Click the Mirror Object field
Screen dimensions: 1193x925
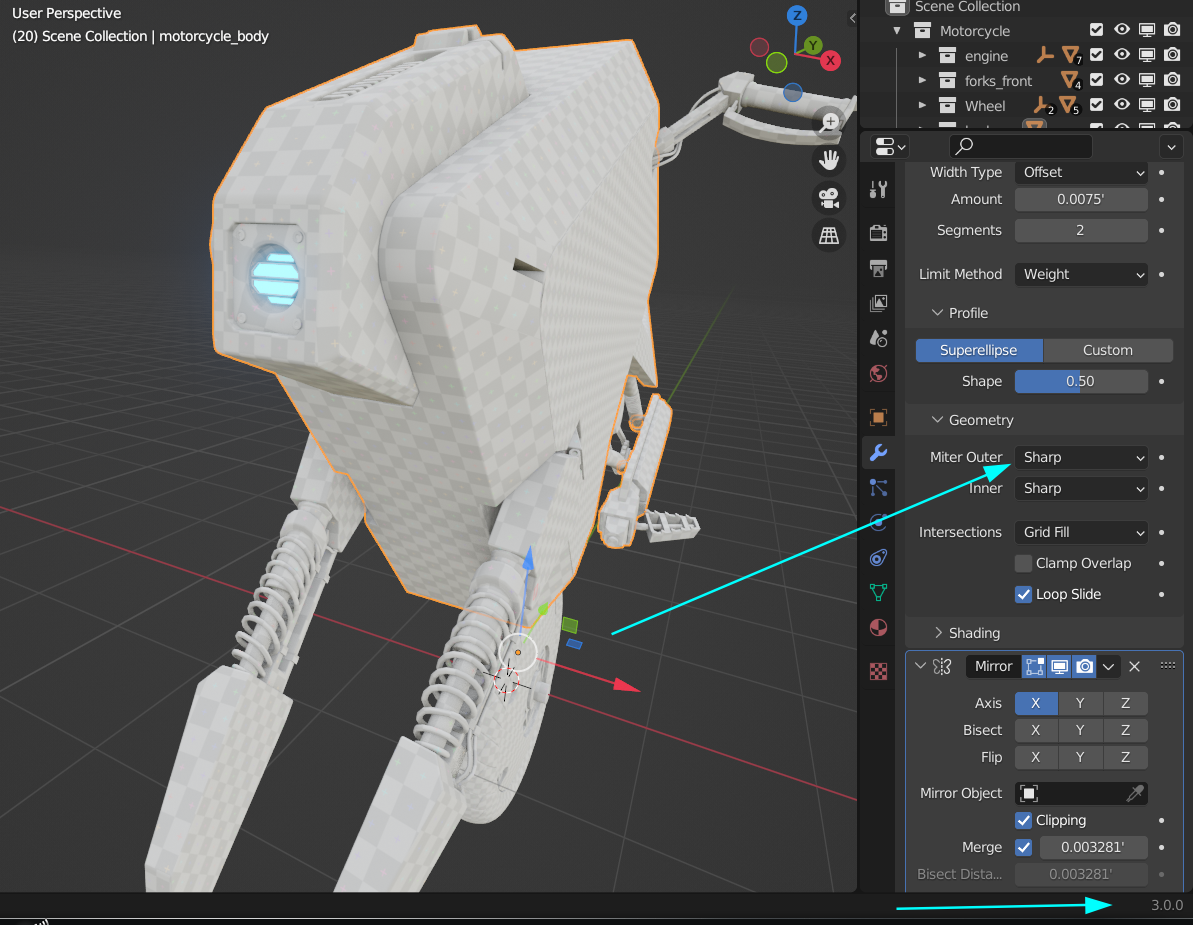click(1081, 793)
